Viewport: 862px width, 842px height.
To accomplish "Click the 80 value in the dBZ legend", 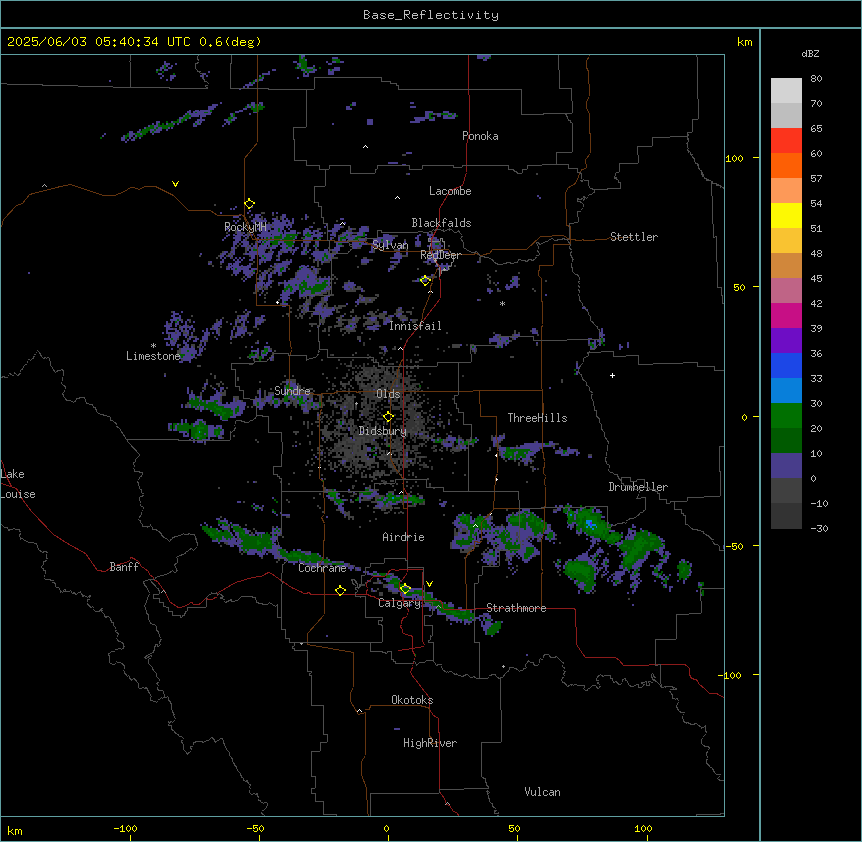I will click(x=816, y=79).
